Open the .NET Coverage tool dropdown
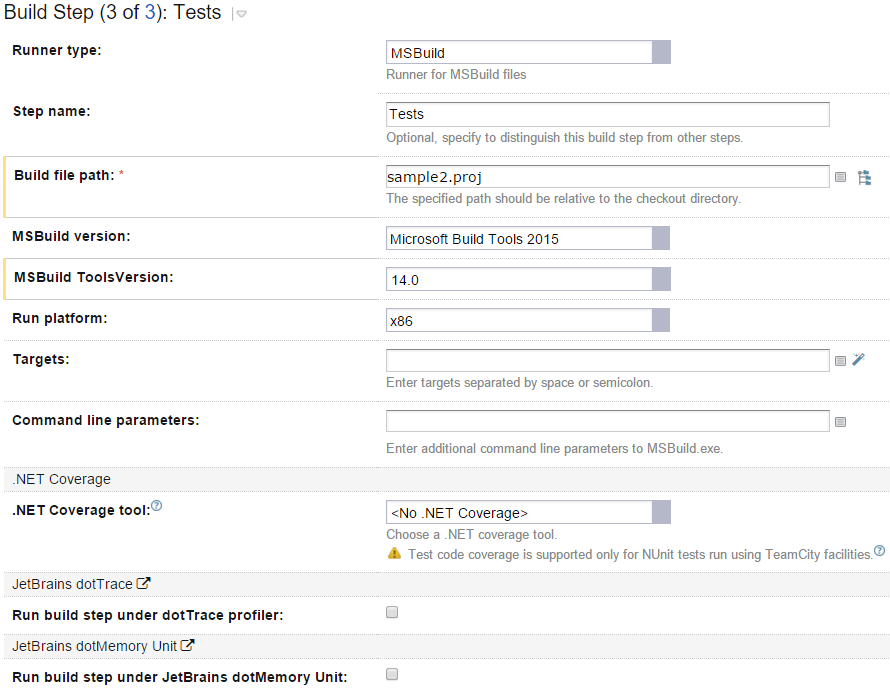Screen dimensions: 890x691 click(661, 512)
